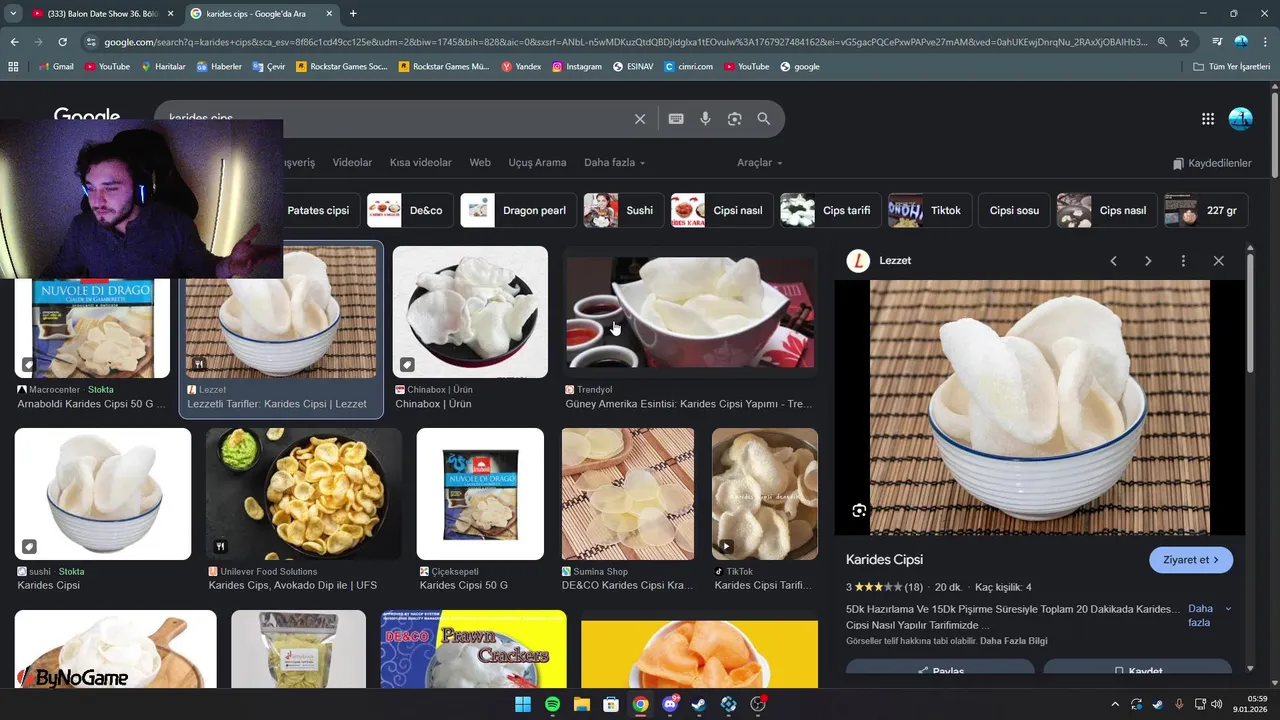Image resolution: width=1280 pixels, height=720 pixels.
Task: Switch to Uçuş Arama tab
Action: pyautogui.click(x=537, y=163)
